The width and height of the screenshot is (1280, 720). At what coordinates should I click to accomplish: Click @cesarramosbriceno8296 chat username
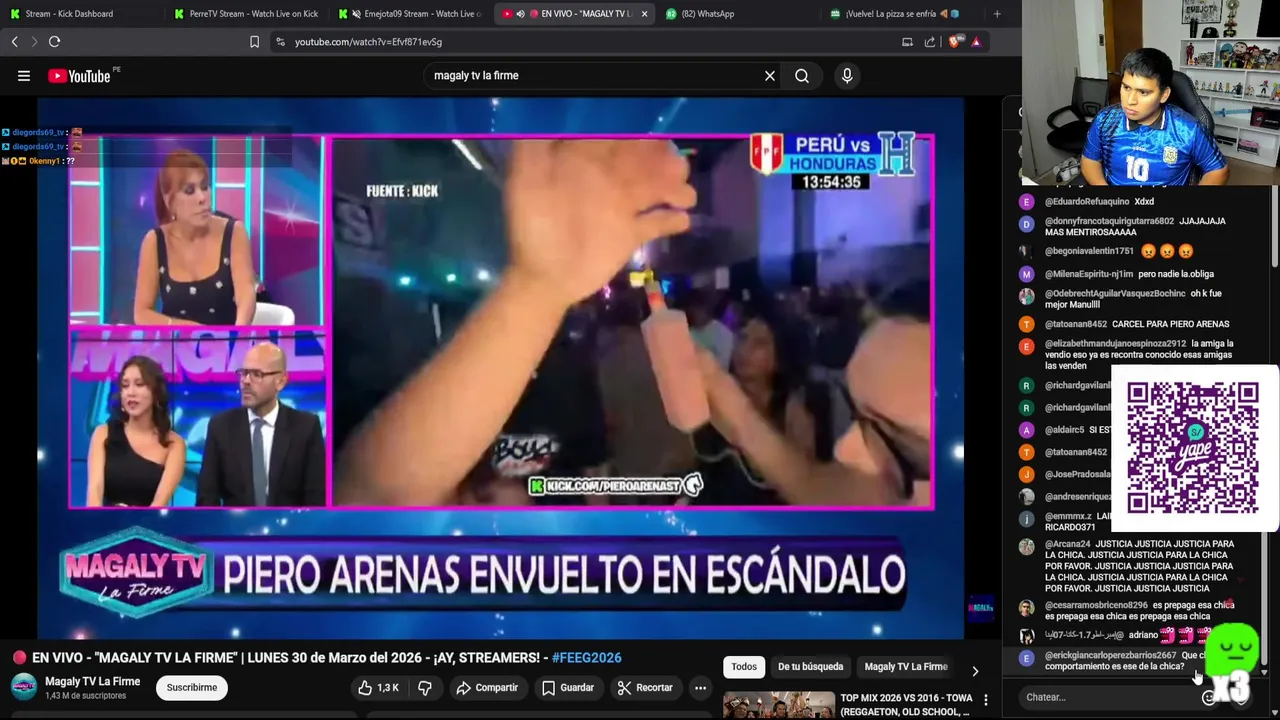click(x=1096, y=605)
